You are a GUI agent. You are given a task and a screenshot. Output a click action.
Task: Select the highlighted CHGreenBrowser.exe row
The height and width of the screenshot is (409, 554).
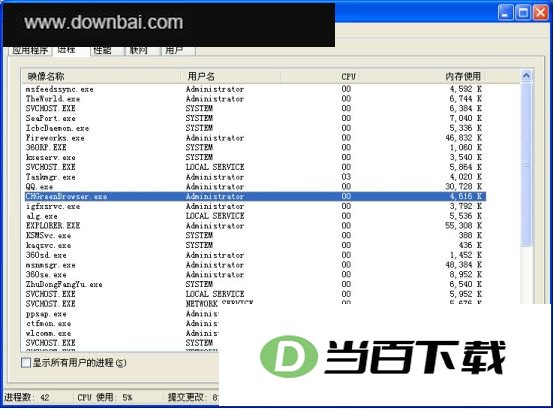coord(255,196)
